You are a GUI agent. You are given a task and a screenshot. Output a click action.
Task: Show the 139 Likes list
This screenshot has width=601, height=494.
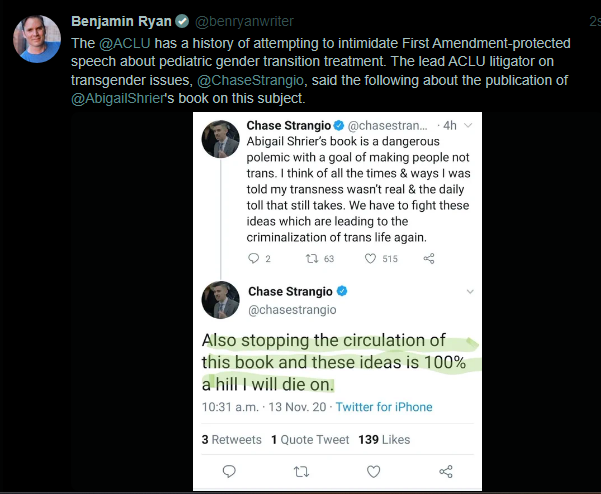383,439
